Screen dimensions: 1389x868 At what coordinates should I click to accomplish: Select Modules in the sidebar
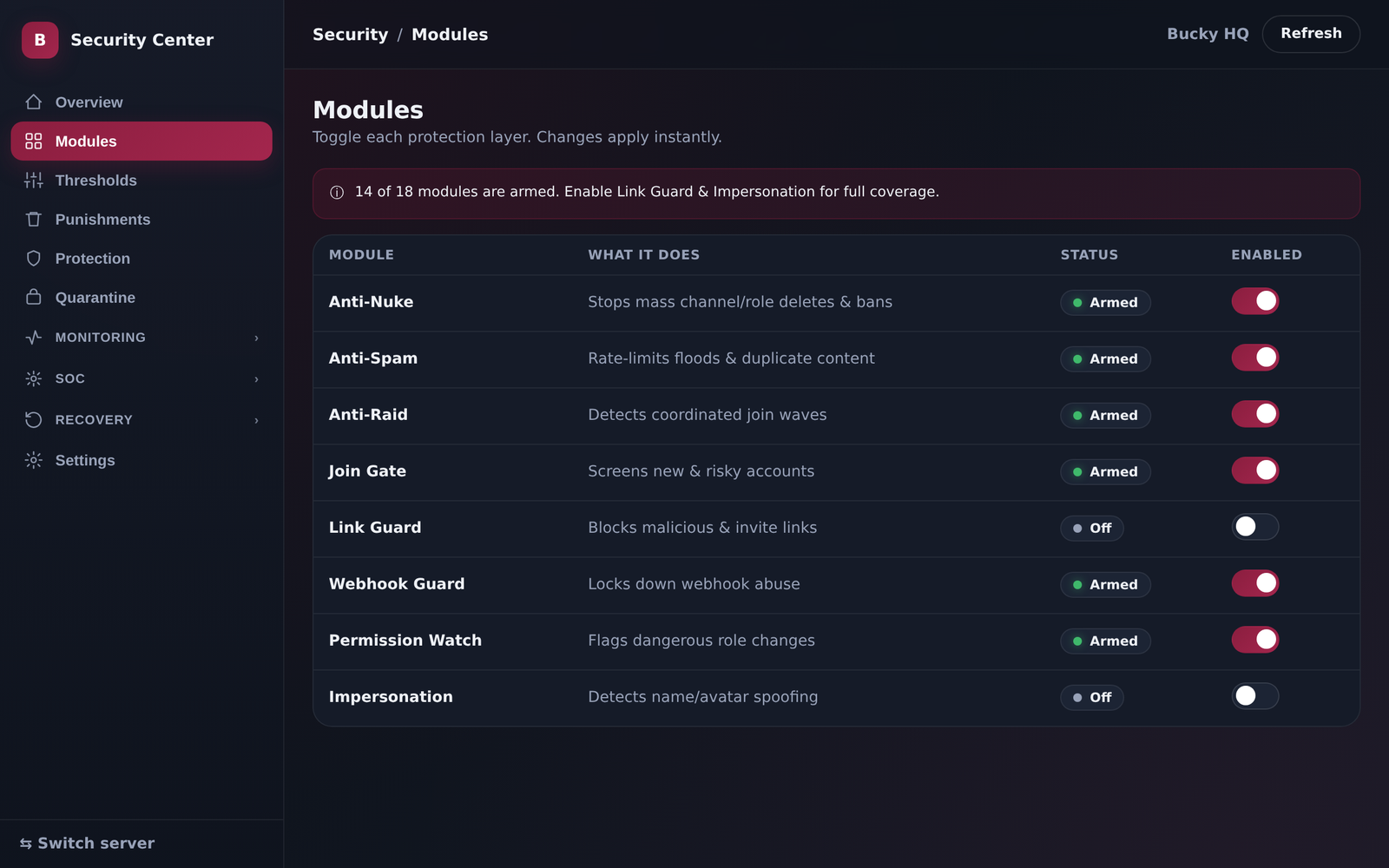(142, 141)
